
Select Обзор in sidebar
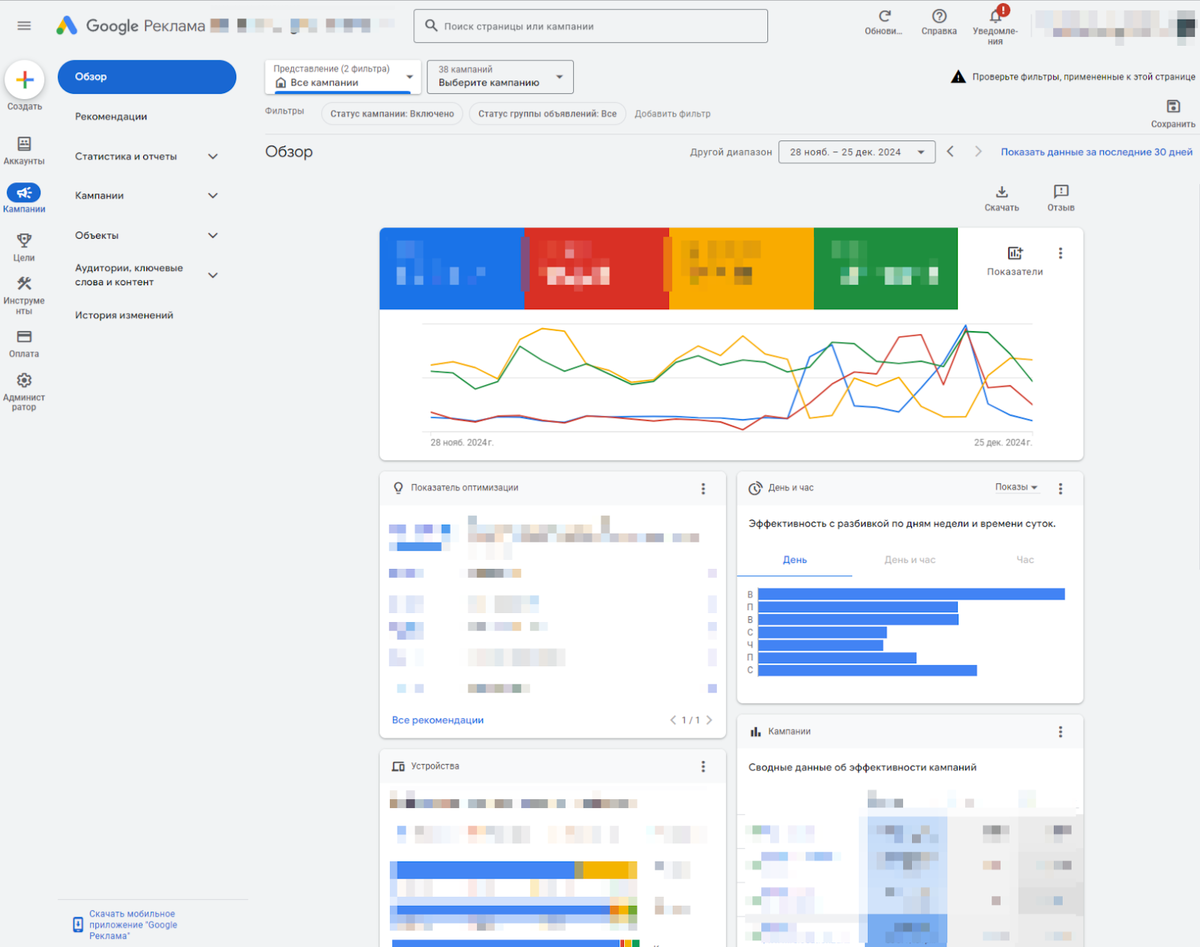point(147,77)
